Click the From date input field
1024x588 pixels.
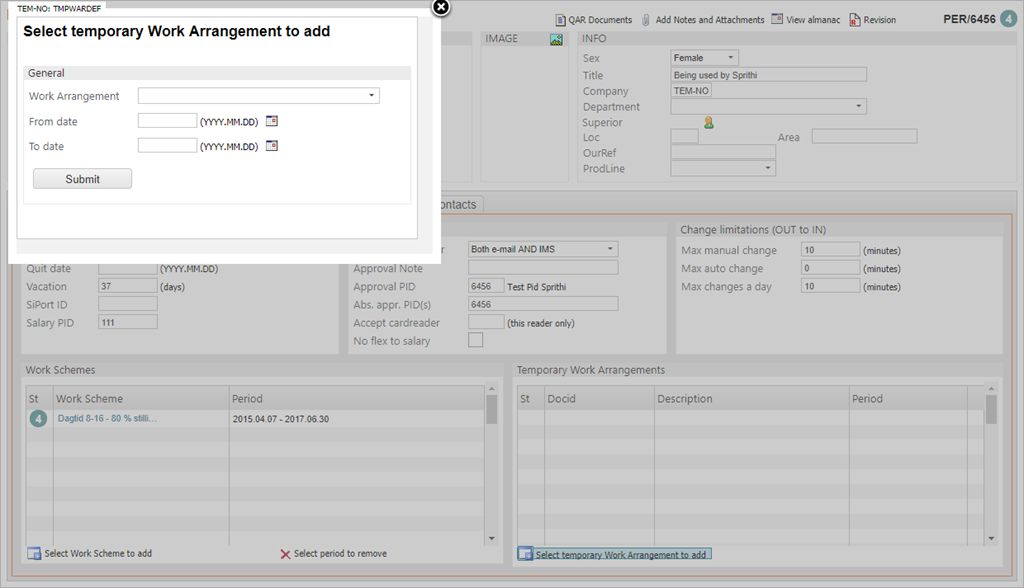coord(167,121)
